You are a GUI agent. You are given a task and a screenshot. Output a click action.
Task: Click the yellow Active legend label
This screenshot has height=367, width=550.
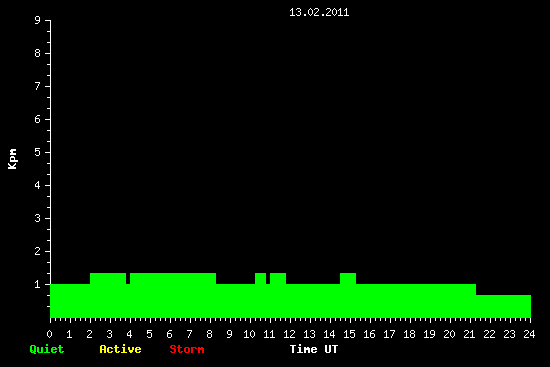coord(120,349)
